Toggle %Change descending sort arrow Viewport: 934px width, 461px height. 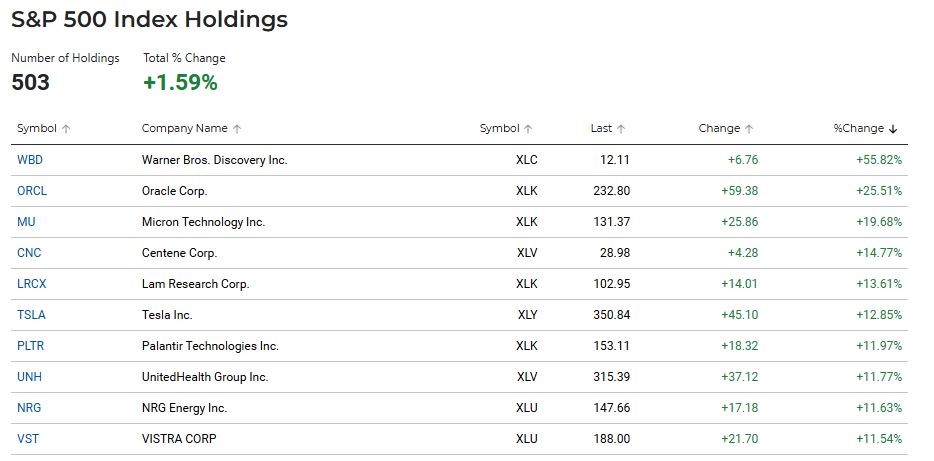point(893,129)
